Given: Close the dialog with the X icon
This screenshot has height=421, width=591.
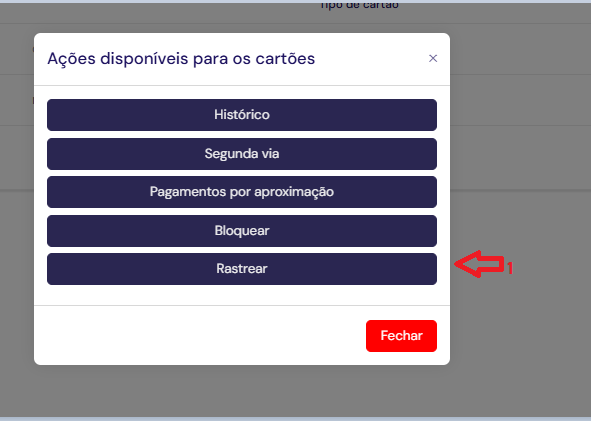Looking at the screenshot, I should [x=433, y=58].
